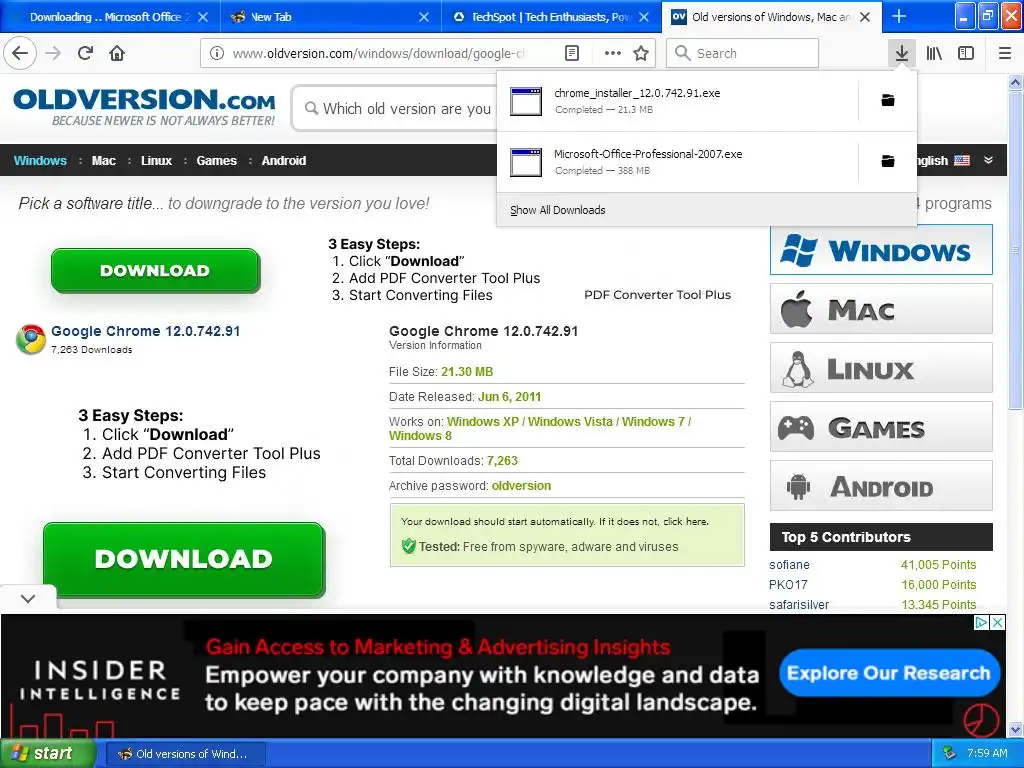
Task: Switch to the TechSpot tab
Action: (x=551, y=17)
